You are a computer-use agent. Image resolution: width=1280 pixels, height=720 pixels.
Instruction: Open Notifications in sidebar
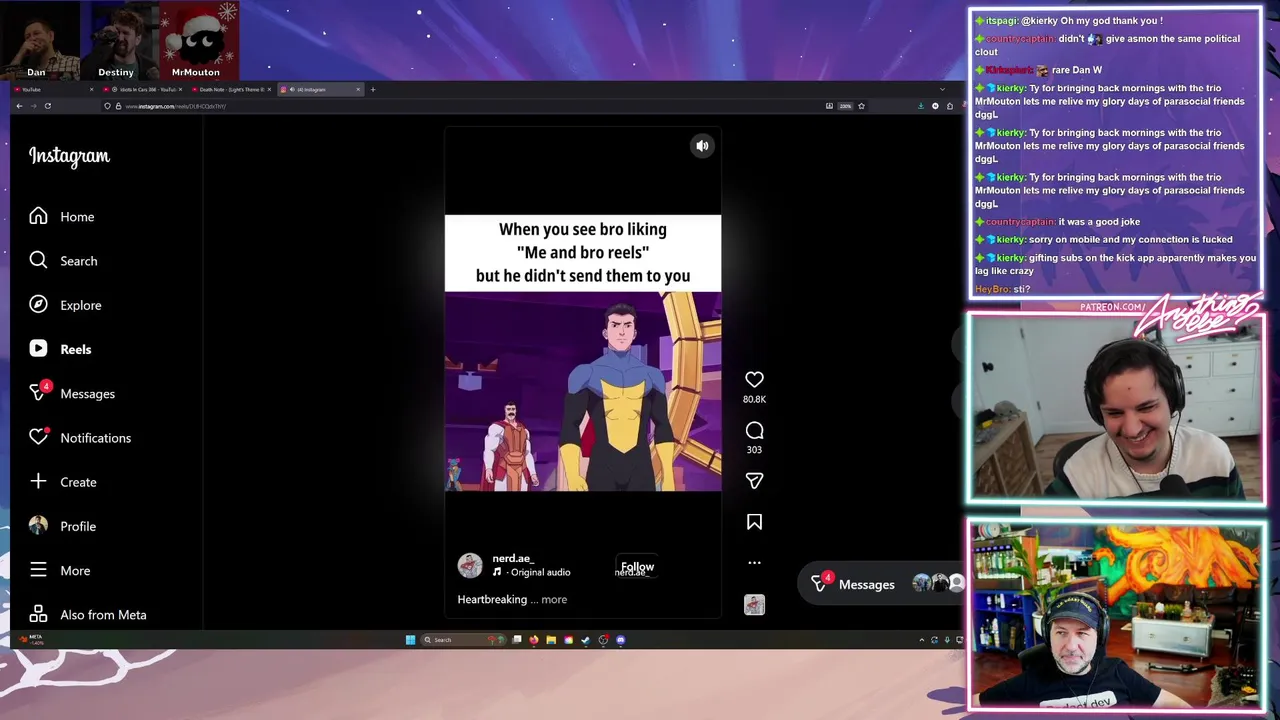80,438
